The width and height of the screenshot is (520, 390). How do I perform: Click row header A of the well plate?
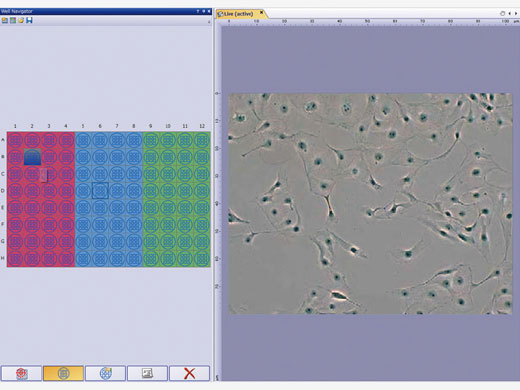tap(3, 140)
